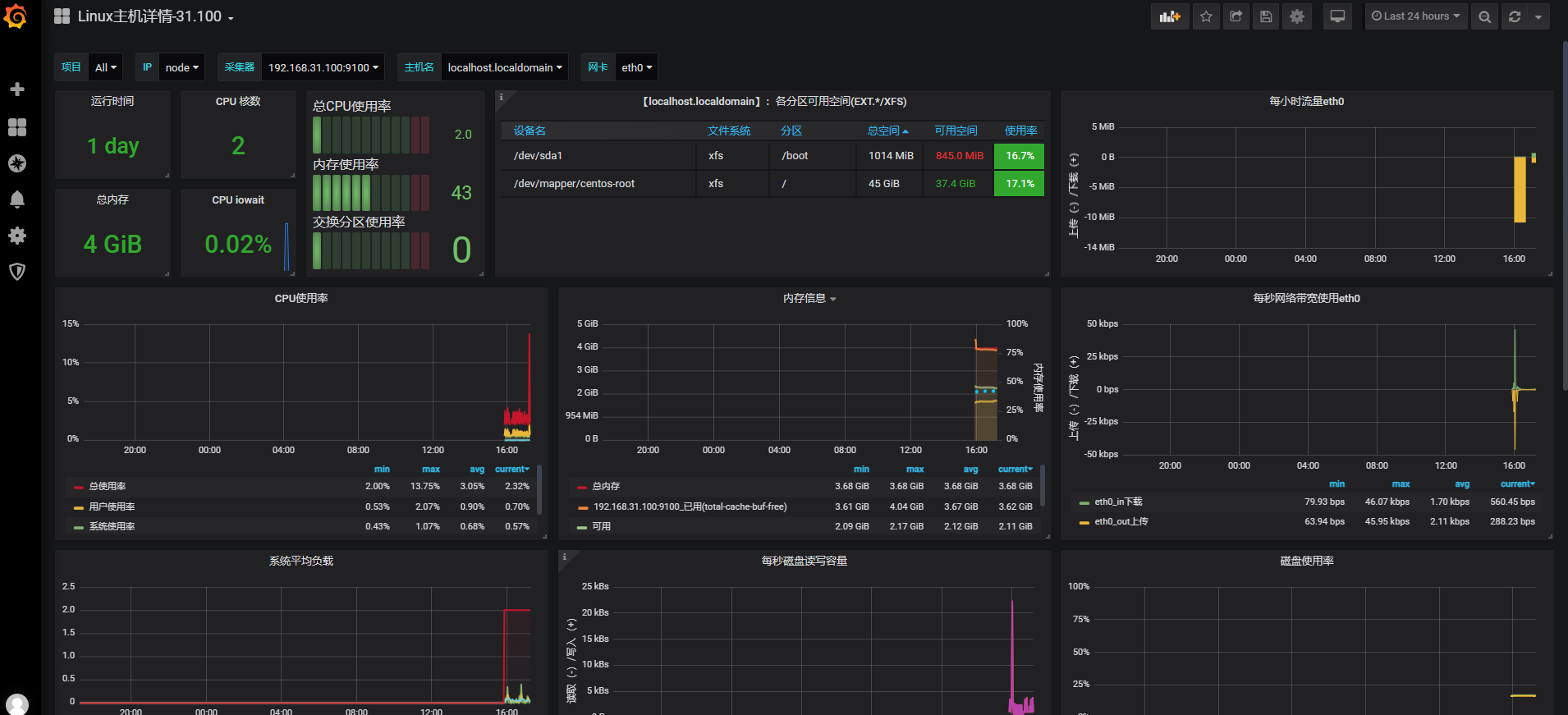
Task: Click the /dev/mapper/centos-root table cell
Action: [x=599, y=184]
